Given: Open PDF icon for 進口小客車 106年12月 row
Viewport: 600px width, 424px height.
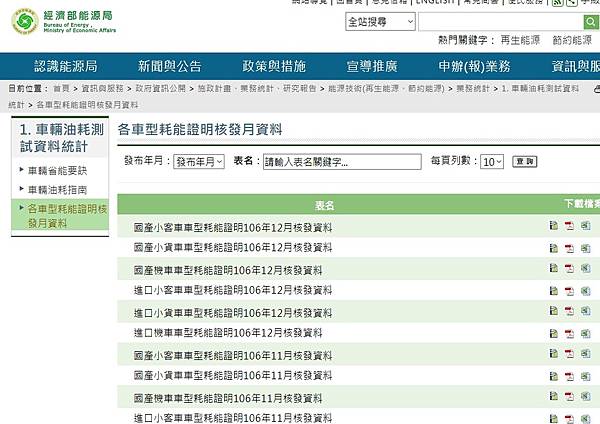Looking at the screenshot, I should click(569, 291).
